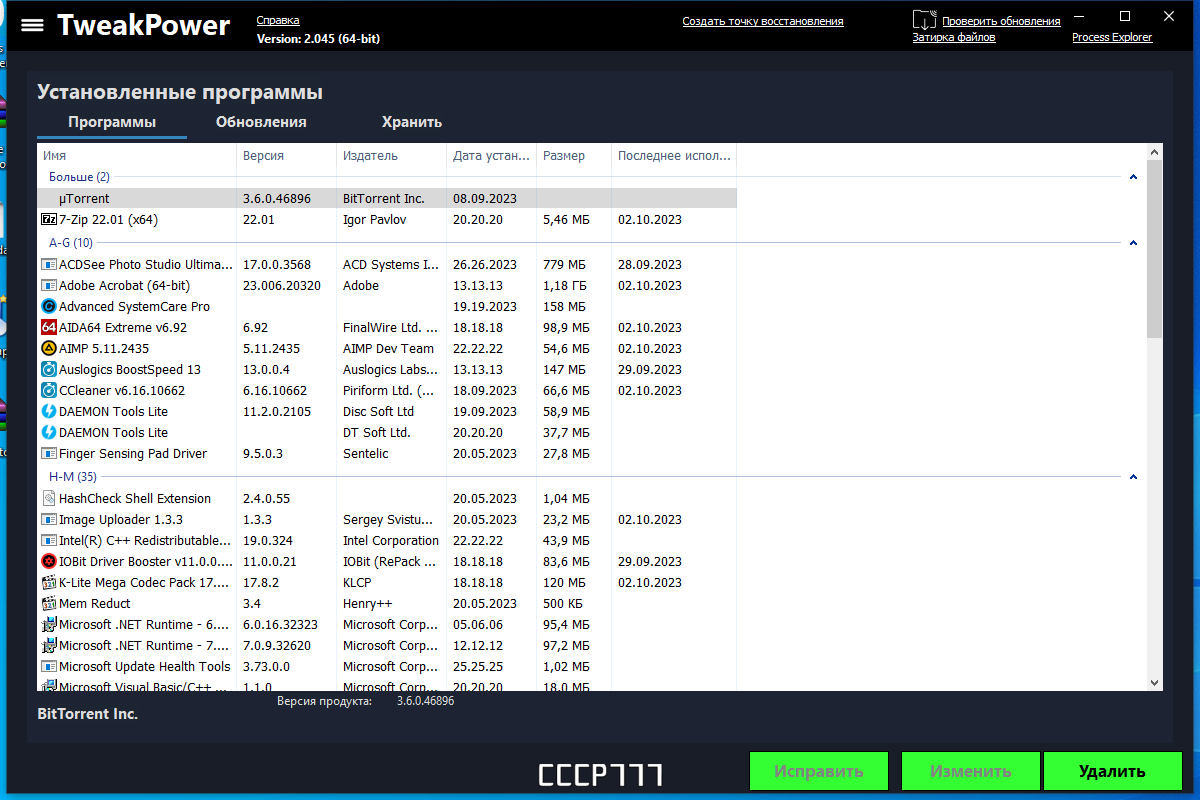Click the scrollbar down arrow
The height and width of the screenshot is (800, 1200).
coord(1155,682)
